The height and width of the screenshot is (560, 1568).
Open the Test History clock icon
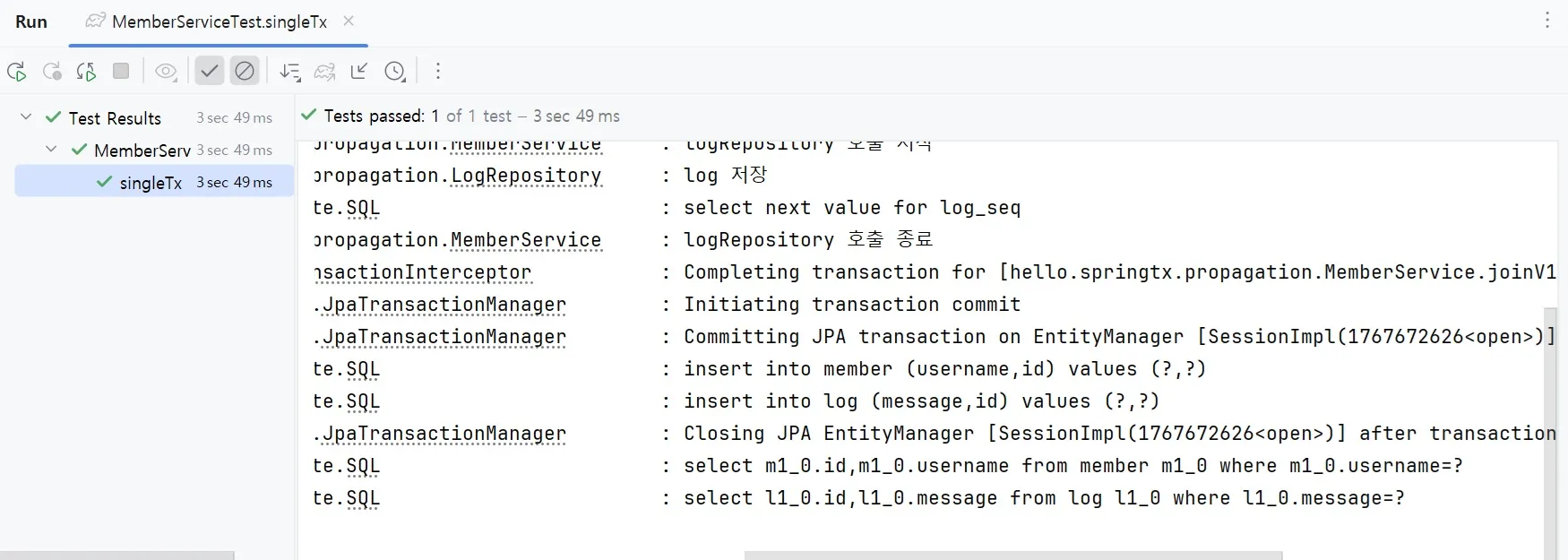(x=395, y=72)
